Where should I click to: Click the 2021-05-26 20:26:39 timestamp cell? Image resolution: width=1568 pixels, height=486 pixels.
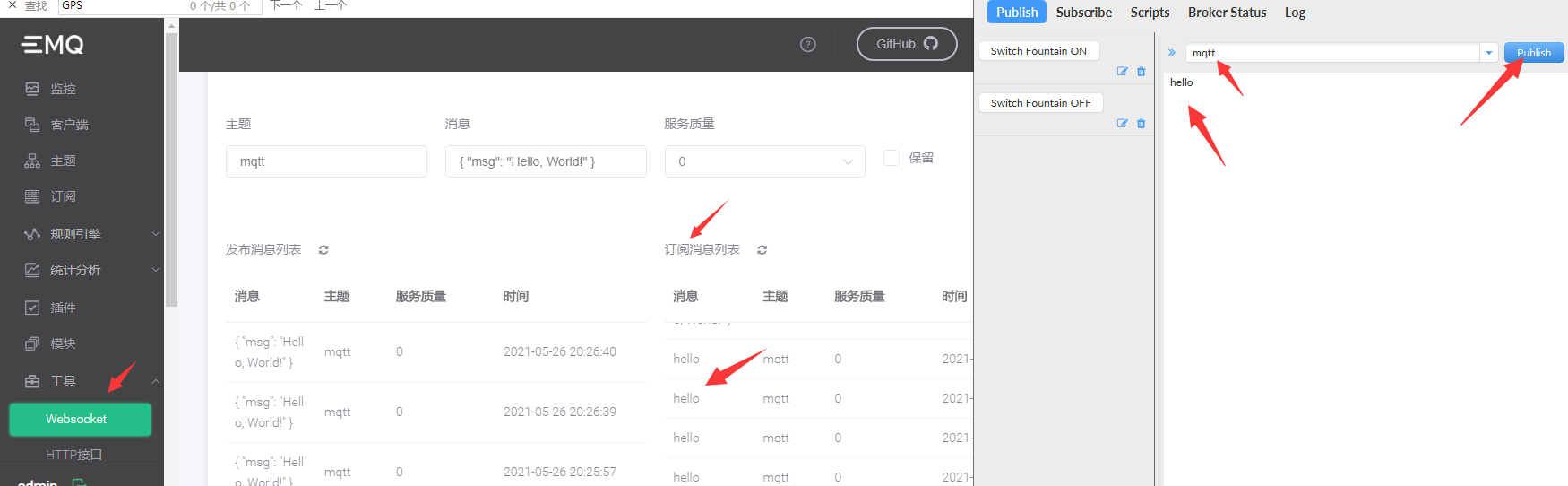(560, 412)
